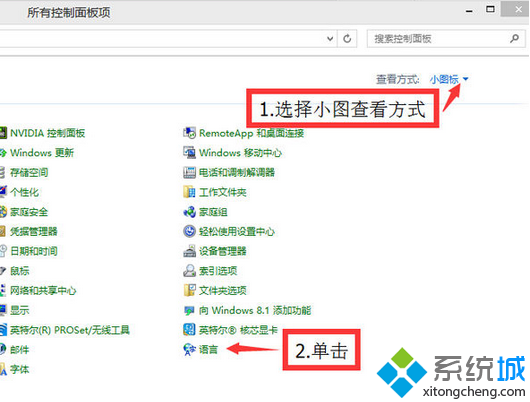
Task: Click the 向 Windows 8.1 添加功能 icon
Action: pyautogui.click(x=189, y=310)
